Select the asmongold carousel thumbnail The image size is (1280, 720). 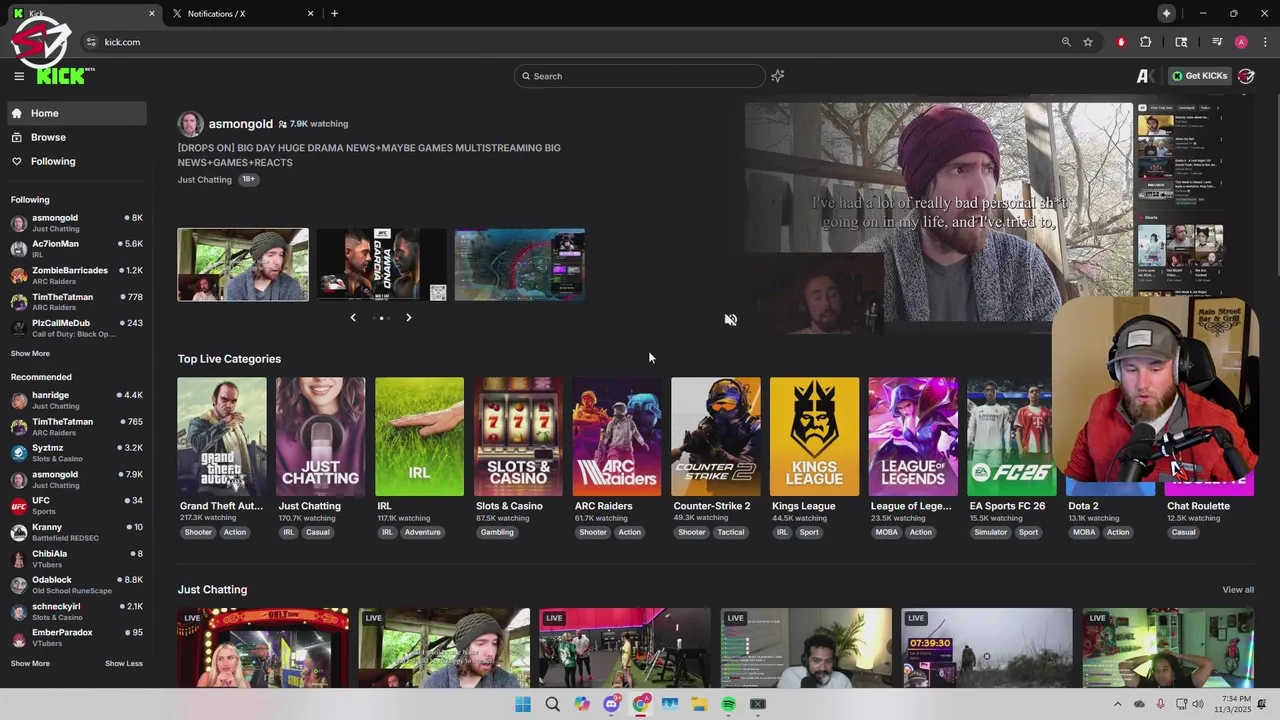point(243,265)
